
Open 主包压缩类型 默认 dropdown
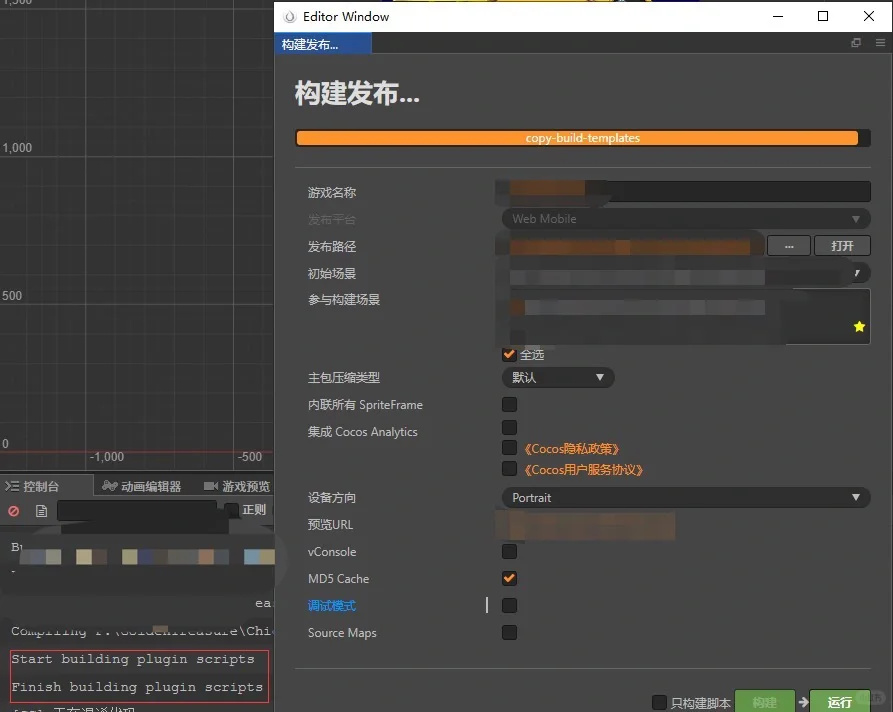tap(558, 377)
